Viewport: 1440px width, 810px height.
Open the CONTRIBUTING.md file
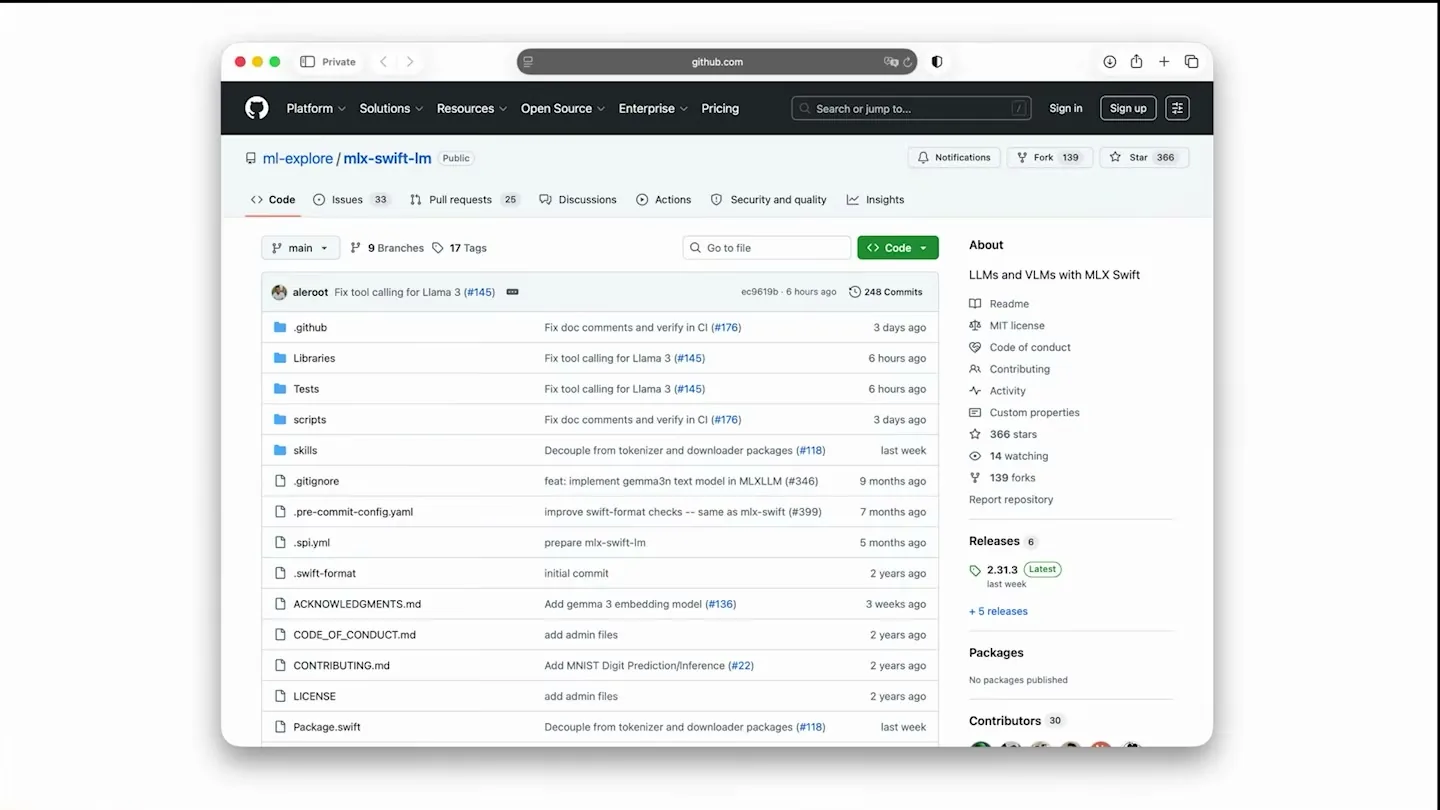tap(341, 666)
